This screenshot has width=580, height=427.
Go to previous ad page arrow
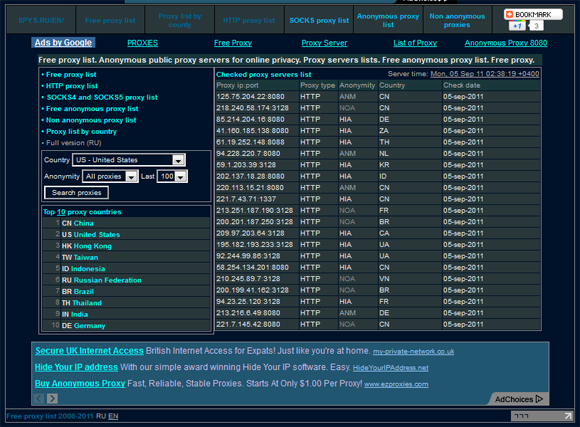39,398
